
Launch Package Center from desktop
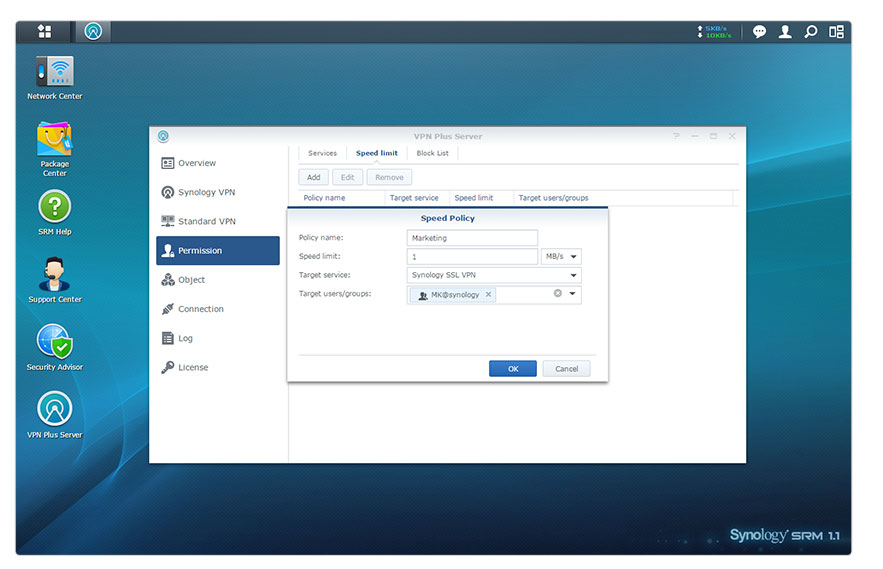click(x=55, y=149)
